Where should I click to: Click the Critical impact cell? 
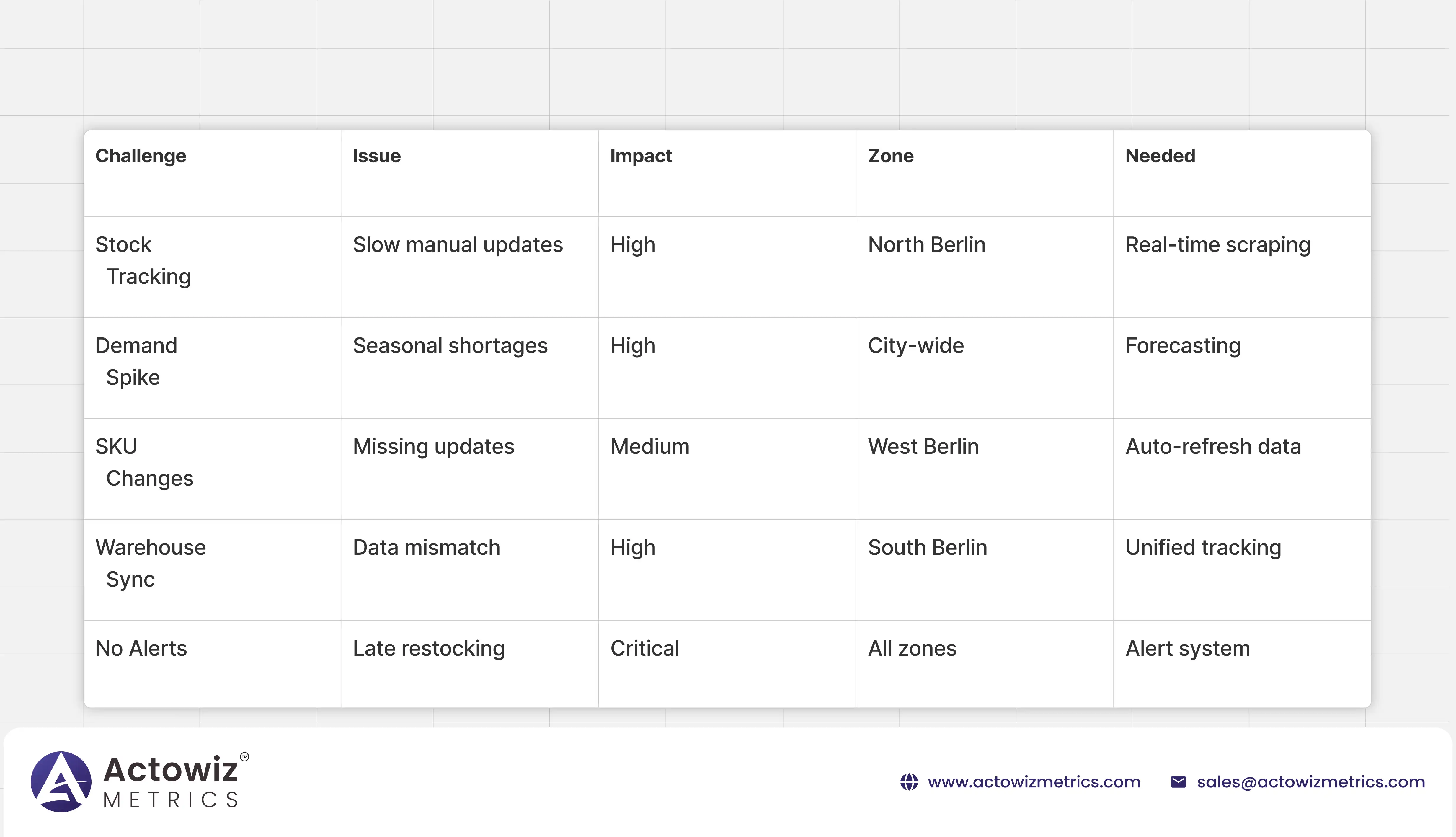(x=644, y=648)
